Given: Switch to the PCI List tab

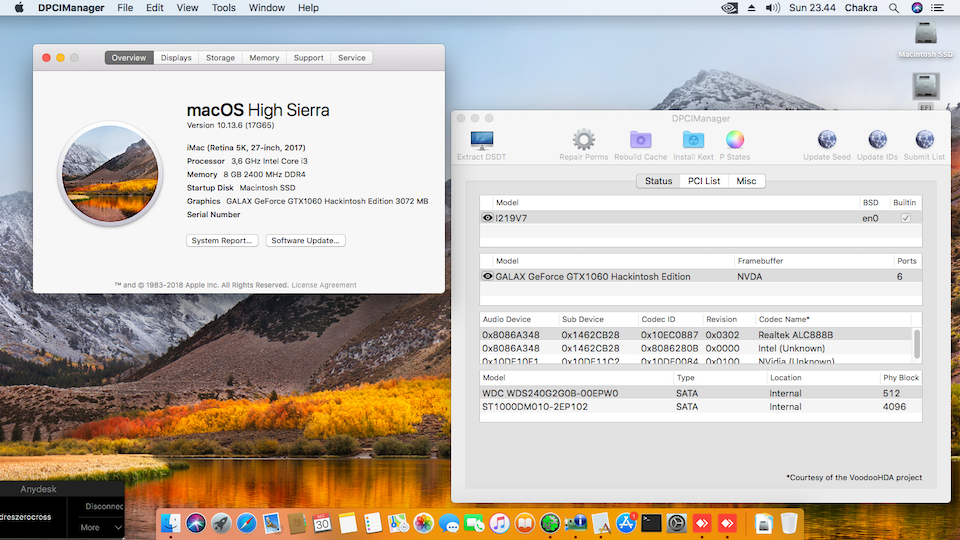Looking at the screenshot, I should click(x=703, y=181).
